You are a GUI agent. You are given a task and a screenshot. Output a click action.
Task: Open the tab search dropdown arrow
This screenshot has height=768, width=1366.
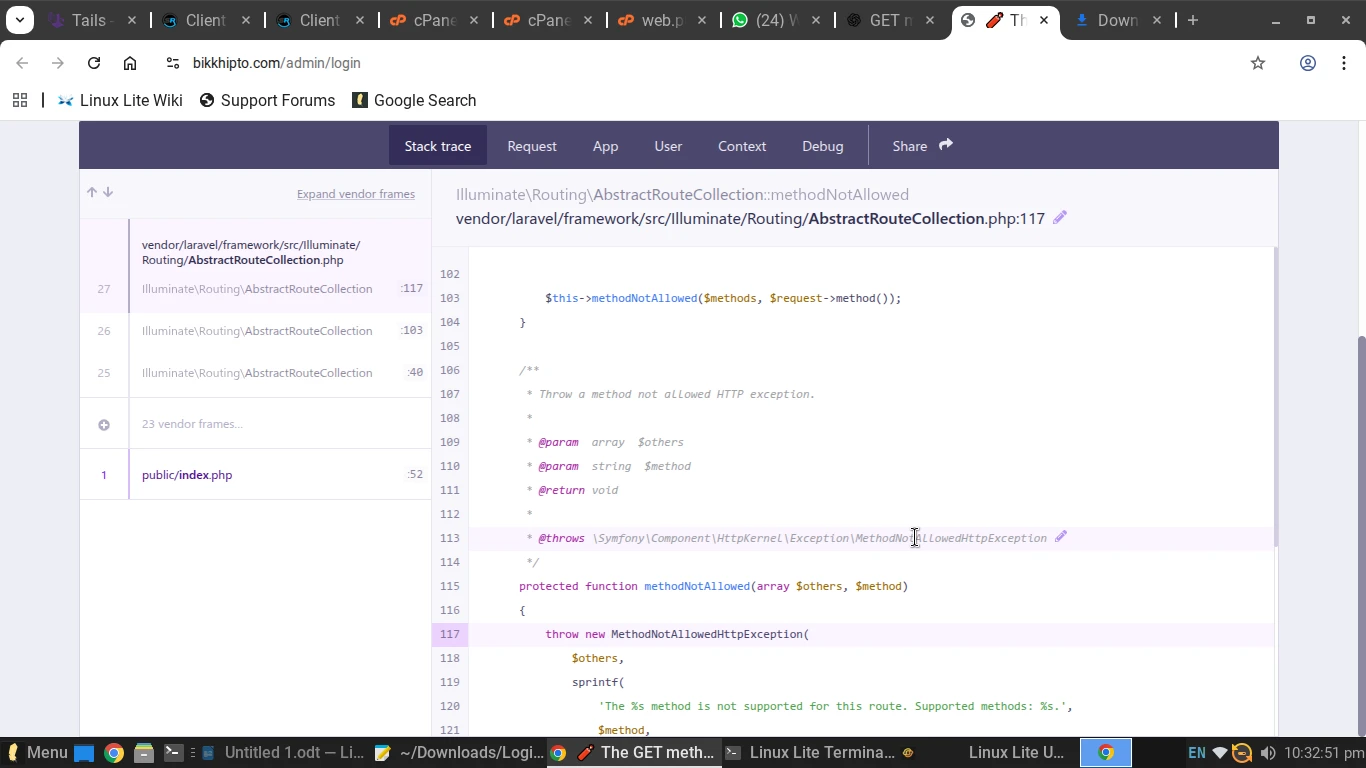tap(19, 20)
